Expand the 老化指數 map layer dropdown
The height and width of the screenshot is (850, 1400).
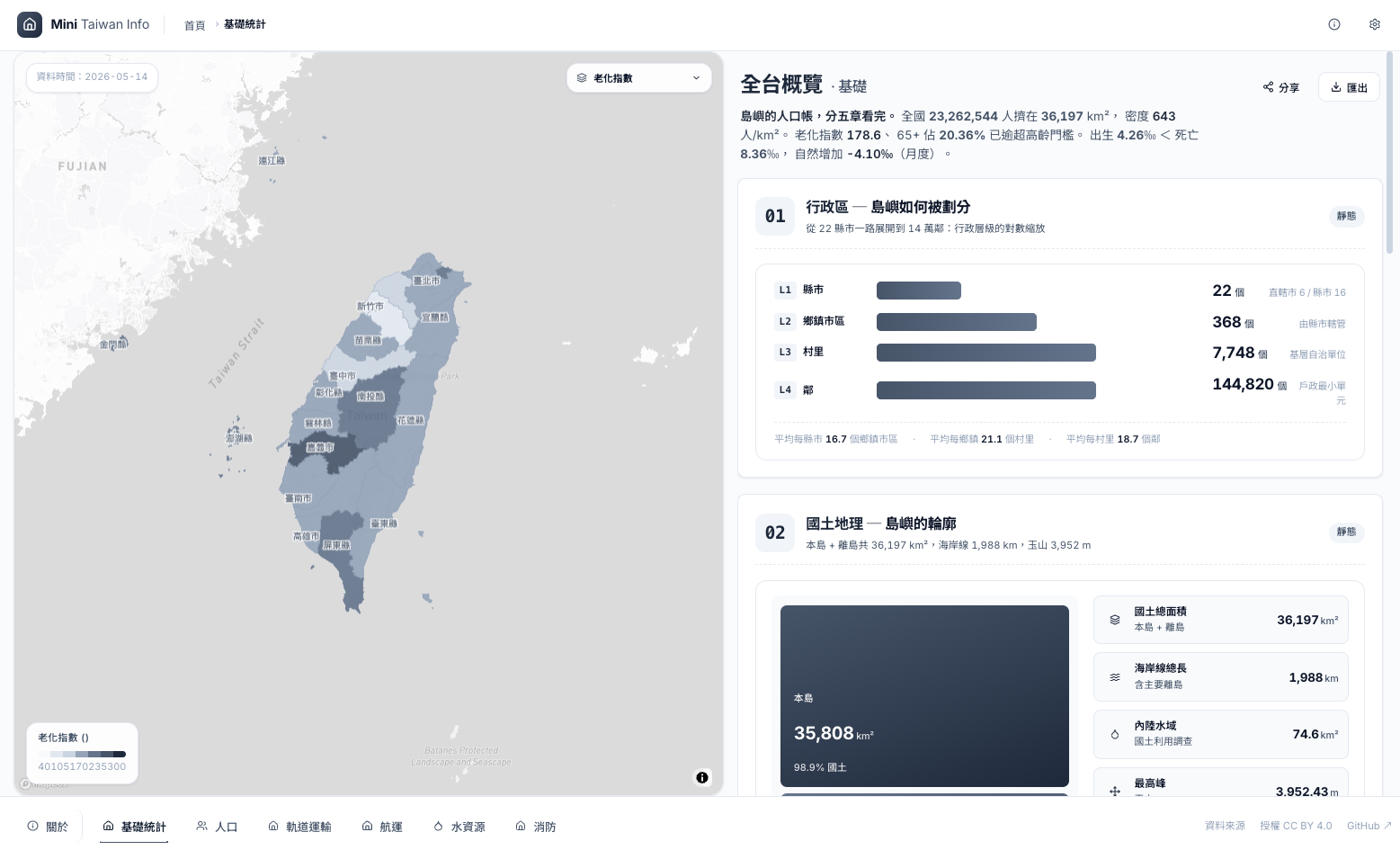point(639,78)
